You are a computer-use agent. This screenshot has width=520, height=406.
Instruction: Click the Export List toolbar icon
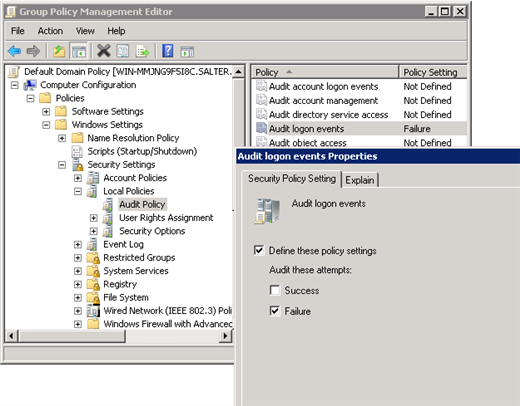143,51
